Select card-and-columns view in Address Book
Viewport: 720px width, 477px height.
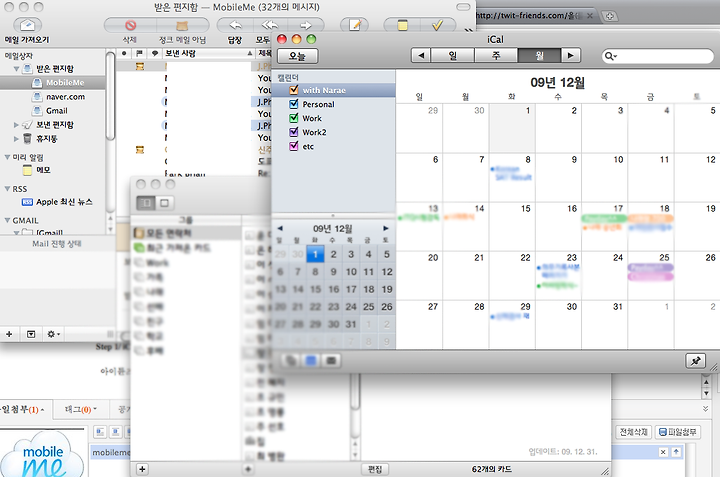(146, 202)
